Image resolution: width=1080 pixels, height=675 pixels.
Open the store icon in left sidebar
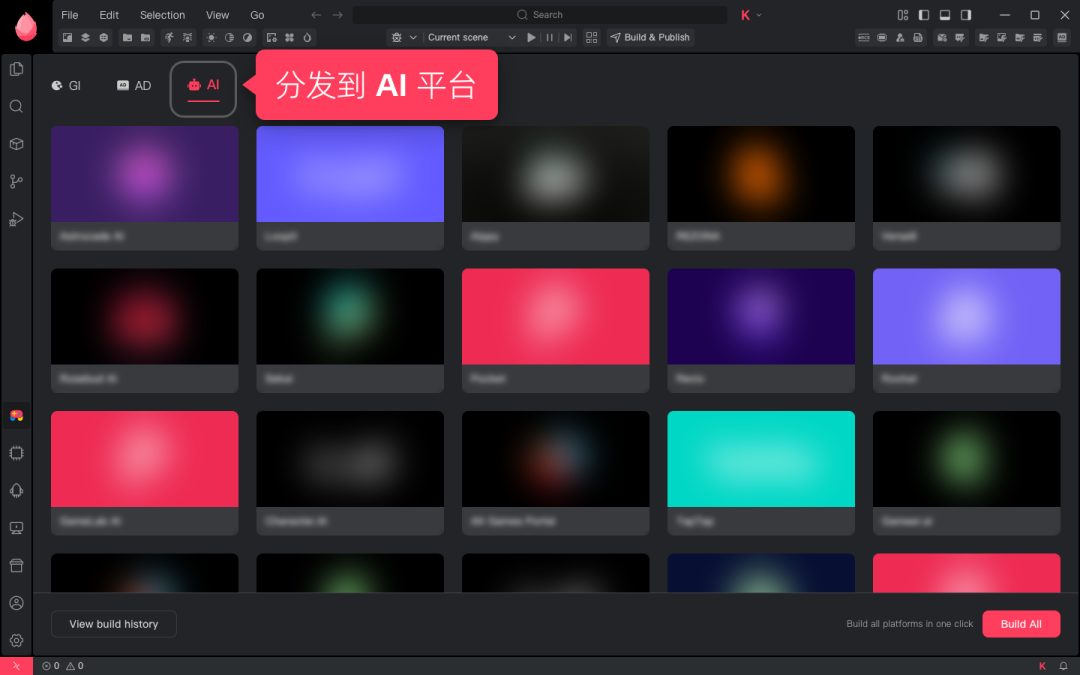point(17,565)
